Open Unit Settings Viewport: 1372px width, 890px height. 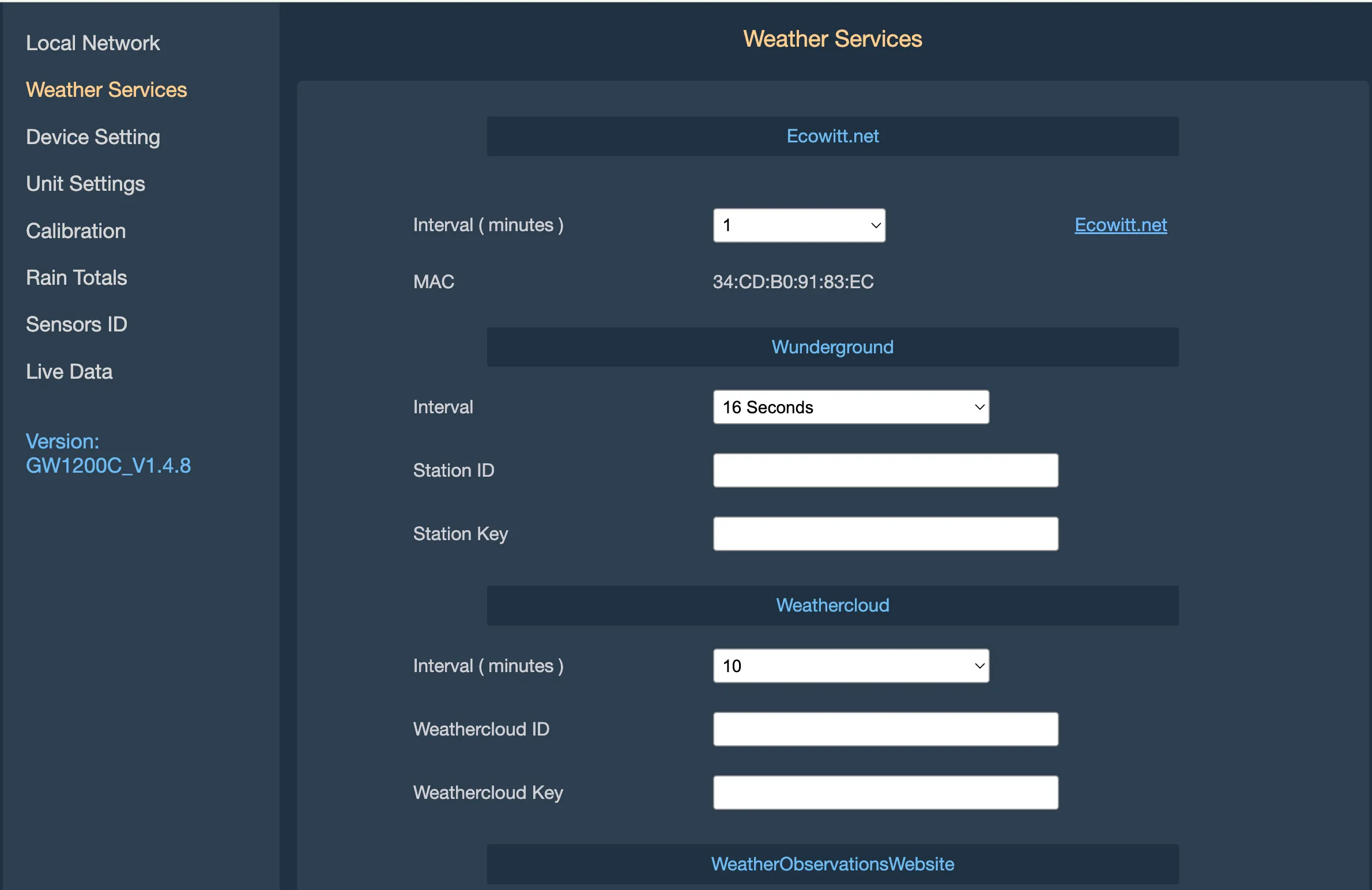85,184
